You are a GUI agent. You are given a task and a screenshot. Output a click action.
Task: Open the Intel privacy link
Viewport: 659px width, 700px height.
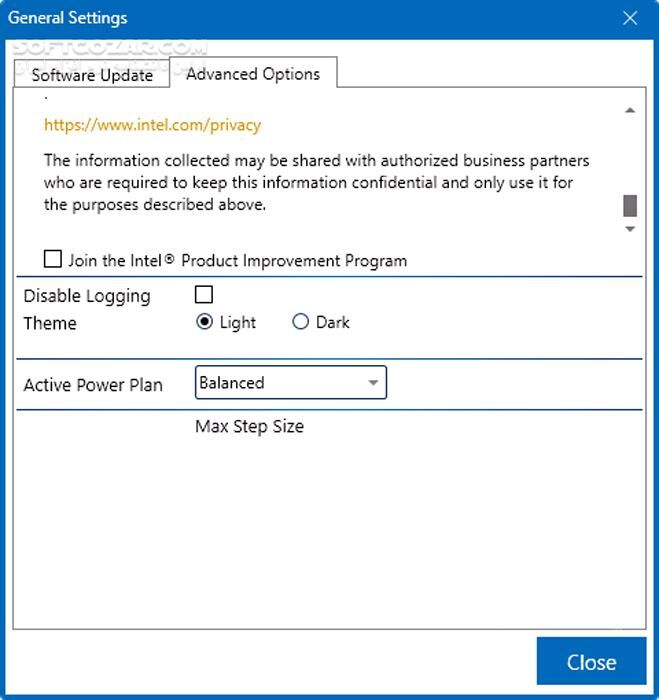coord(152,126)
